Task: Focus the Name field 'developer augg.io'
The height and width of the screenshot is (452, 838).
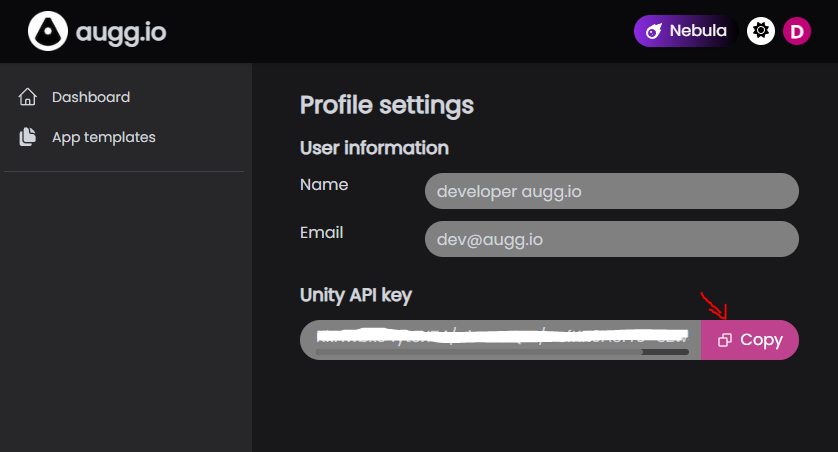Action: pos(611,192)
